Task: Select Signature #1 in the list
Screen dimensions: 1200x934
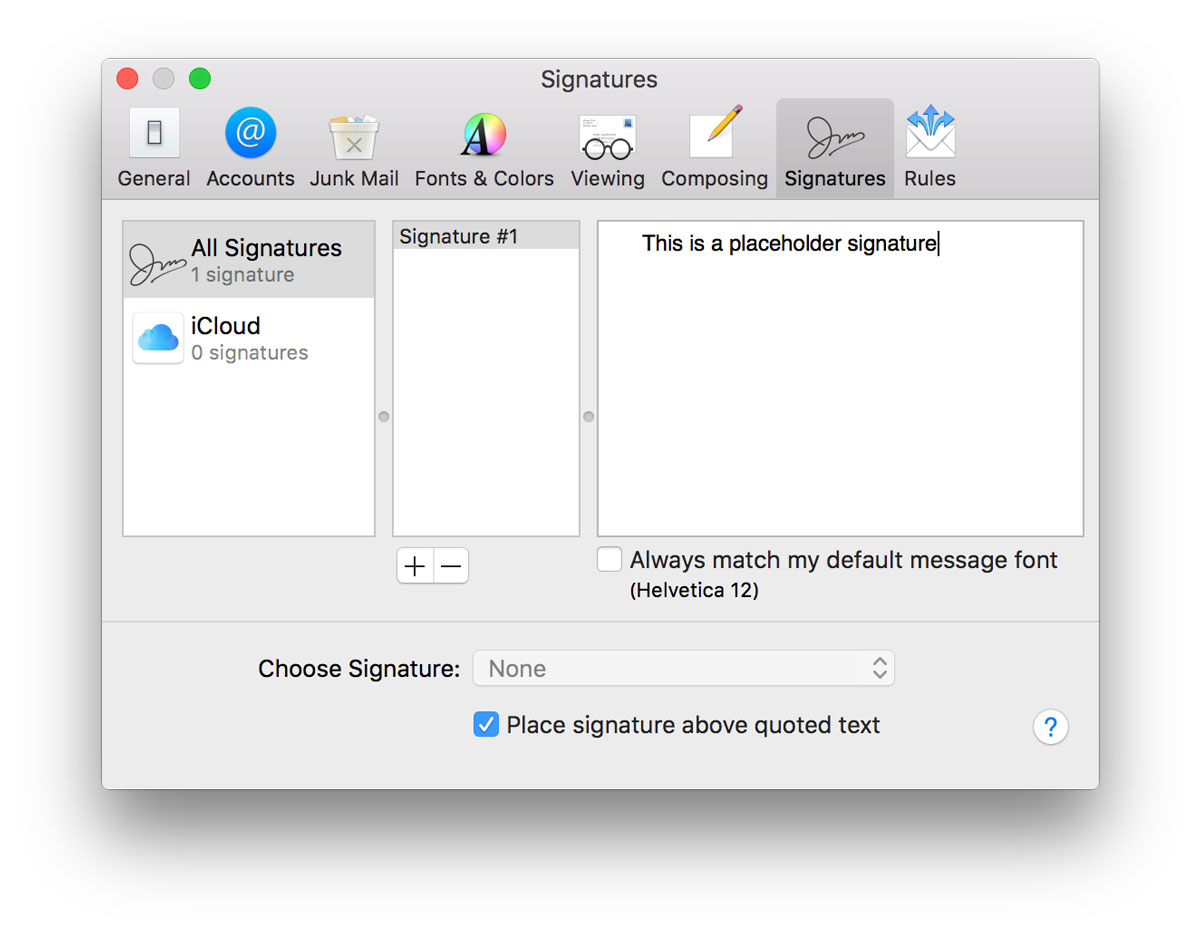Action: [x=485, y=237]
